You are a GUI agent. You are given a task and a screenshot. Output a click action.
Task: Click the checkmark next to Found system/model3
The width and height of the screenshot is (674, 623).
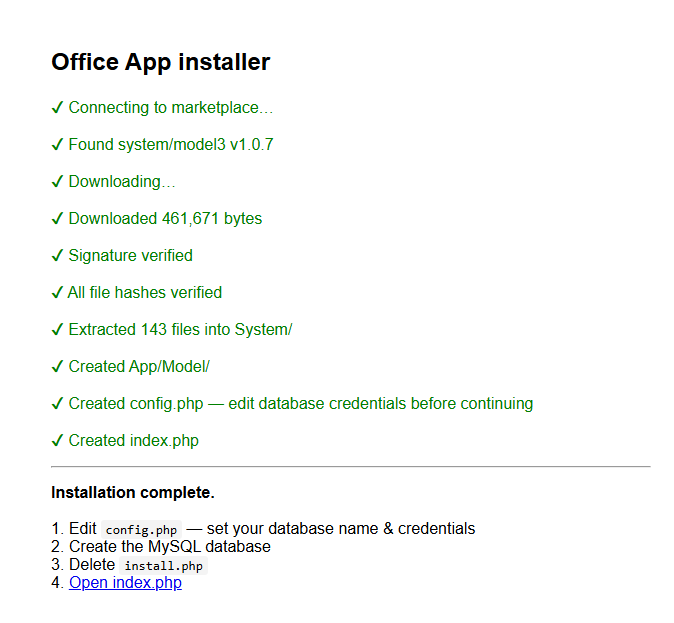pyautogui.click(x=58, y=145)
